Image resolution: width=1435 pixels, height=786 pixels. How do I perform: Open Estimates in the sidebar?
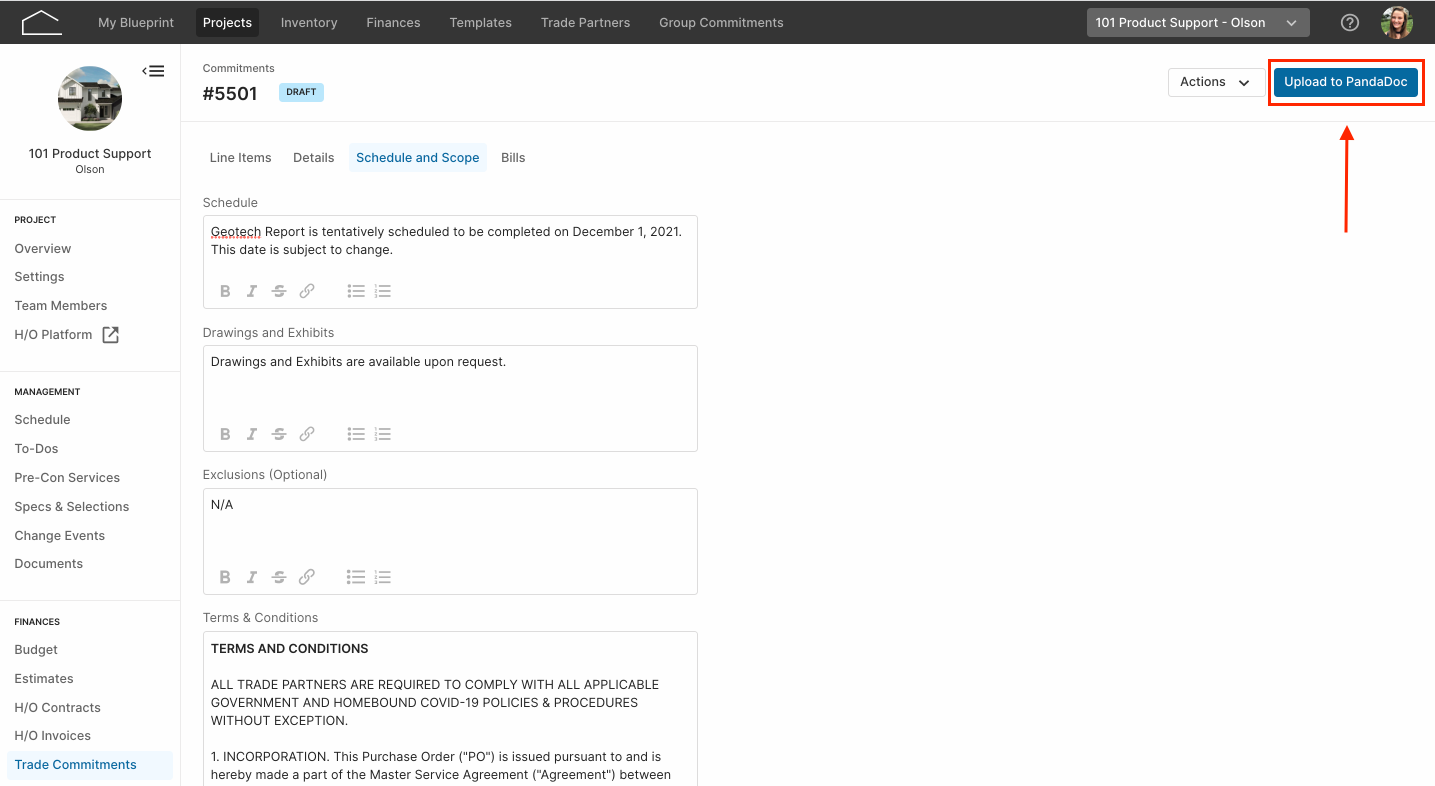[x=44, y=679]
